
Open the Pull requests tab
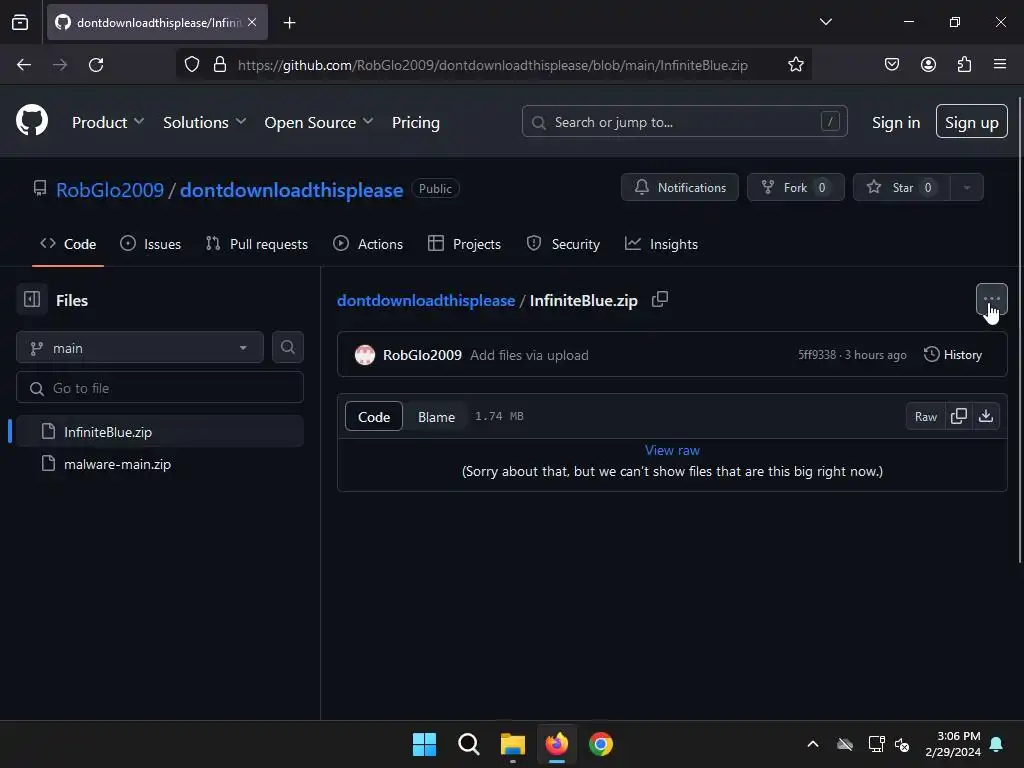tap(257, 244)
